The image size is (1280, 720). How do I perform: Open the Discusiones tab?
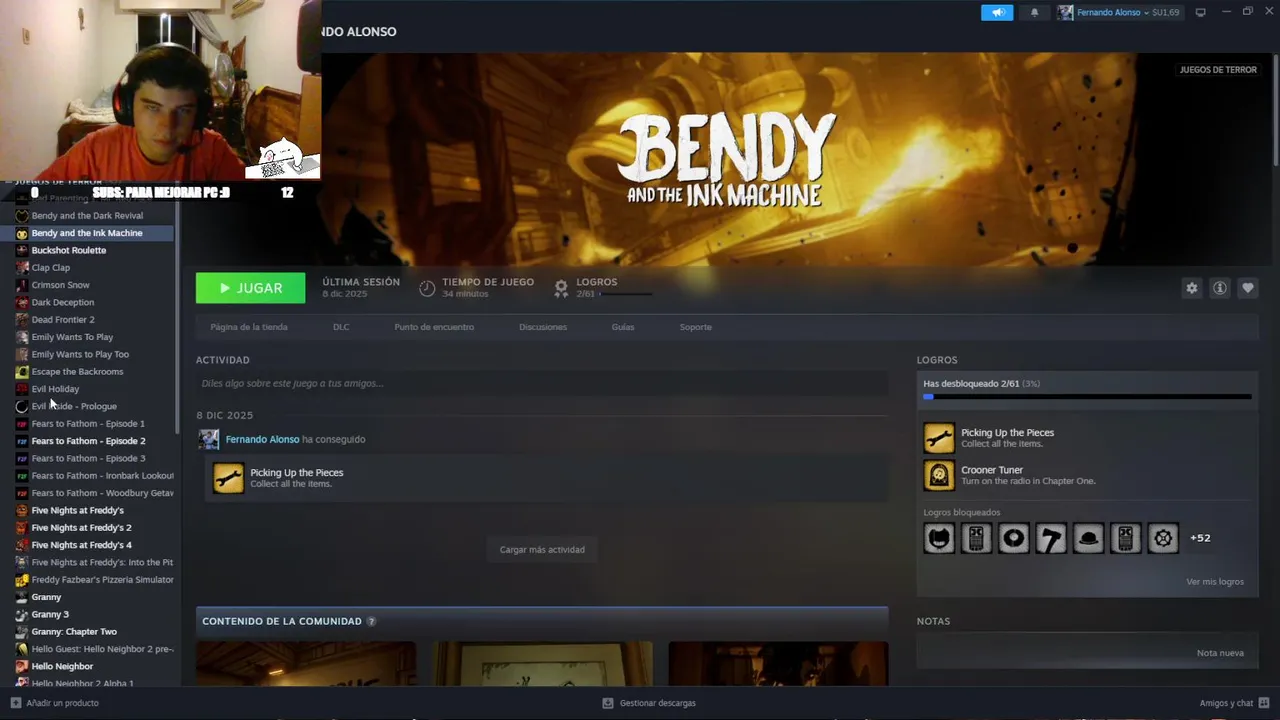click(543, 327)
